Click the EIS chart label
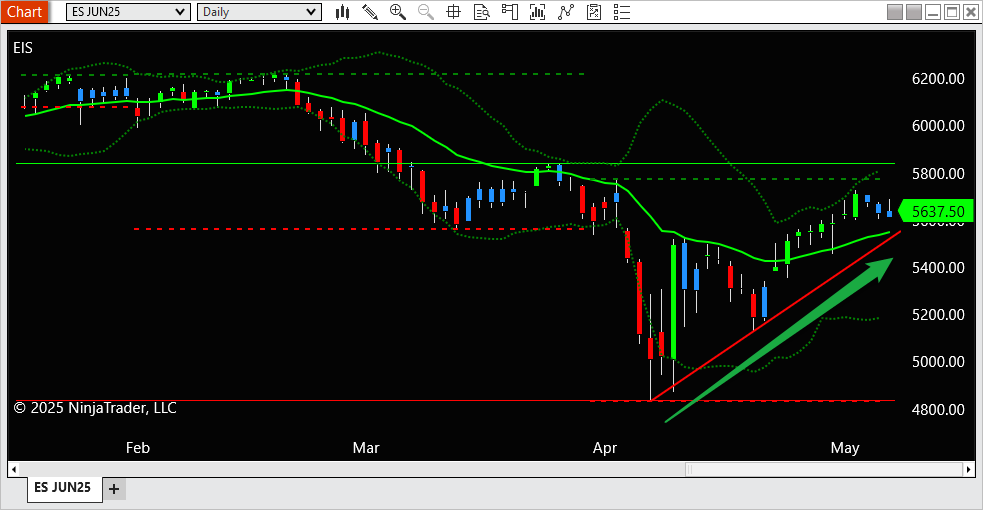 tap(23, 48)
